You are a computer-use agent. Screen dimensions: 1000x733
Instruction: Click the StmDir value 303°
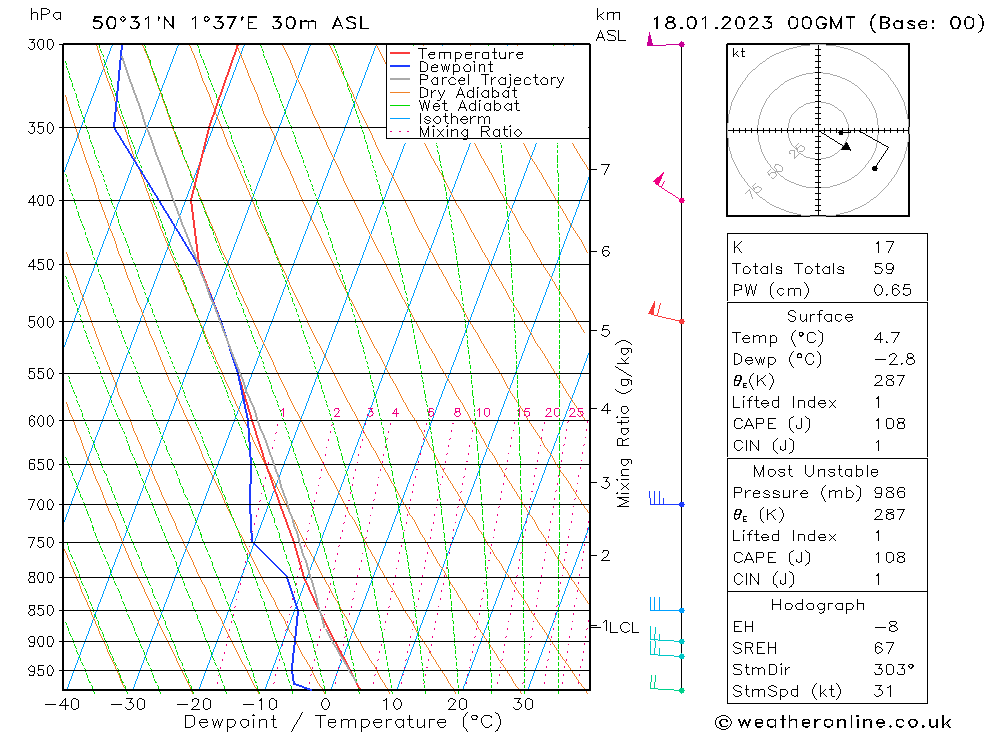coord(894,670)
